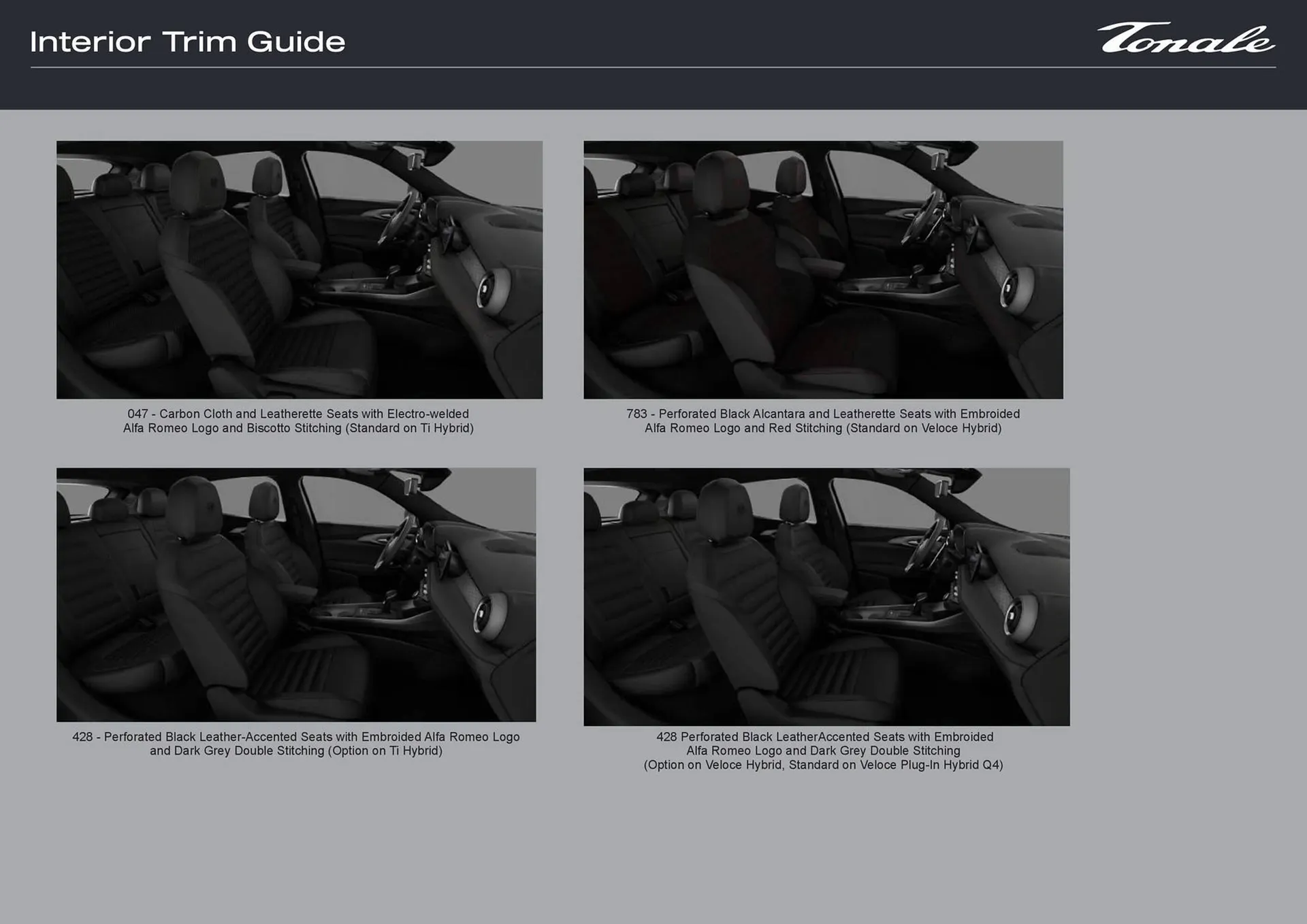The image size is (1307, 924).
Task: Click the 047 Carbon Cloth caption text
Action: click(298, 420)
